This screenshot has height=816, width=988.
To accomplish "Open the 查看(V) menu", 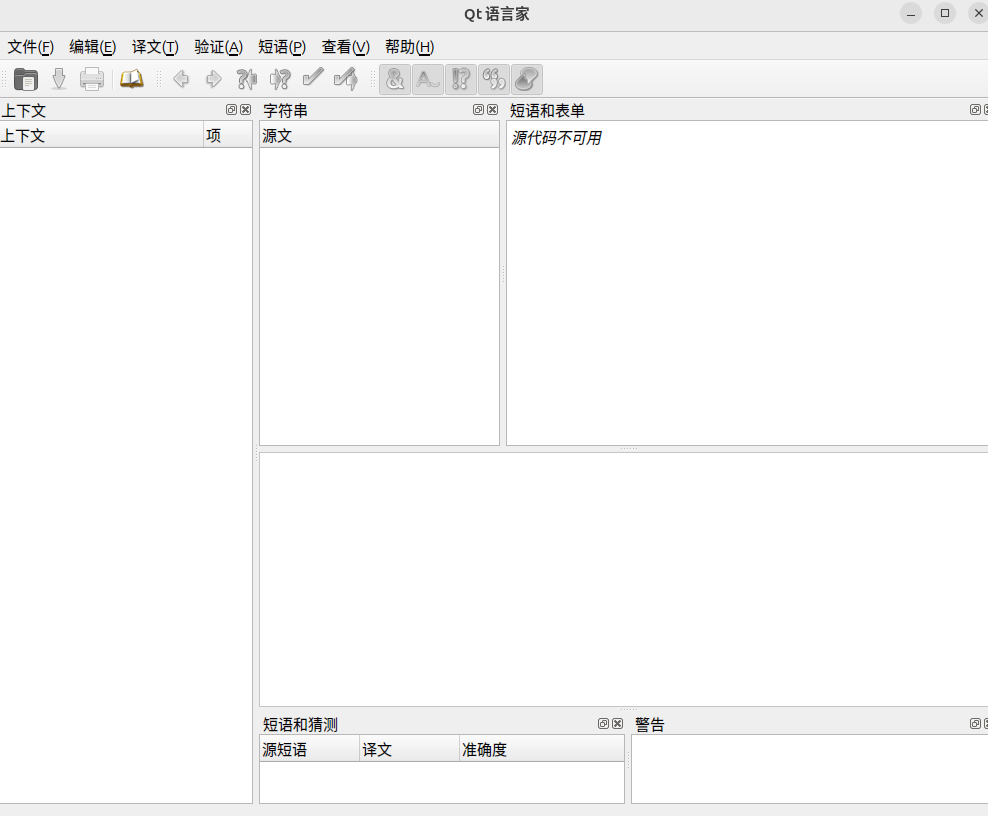I will coord(345,47).
